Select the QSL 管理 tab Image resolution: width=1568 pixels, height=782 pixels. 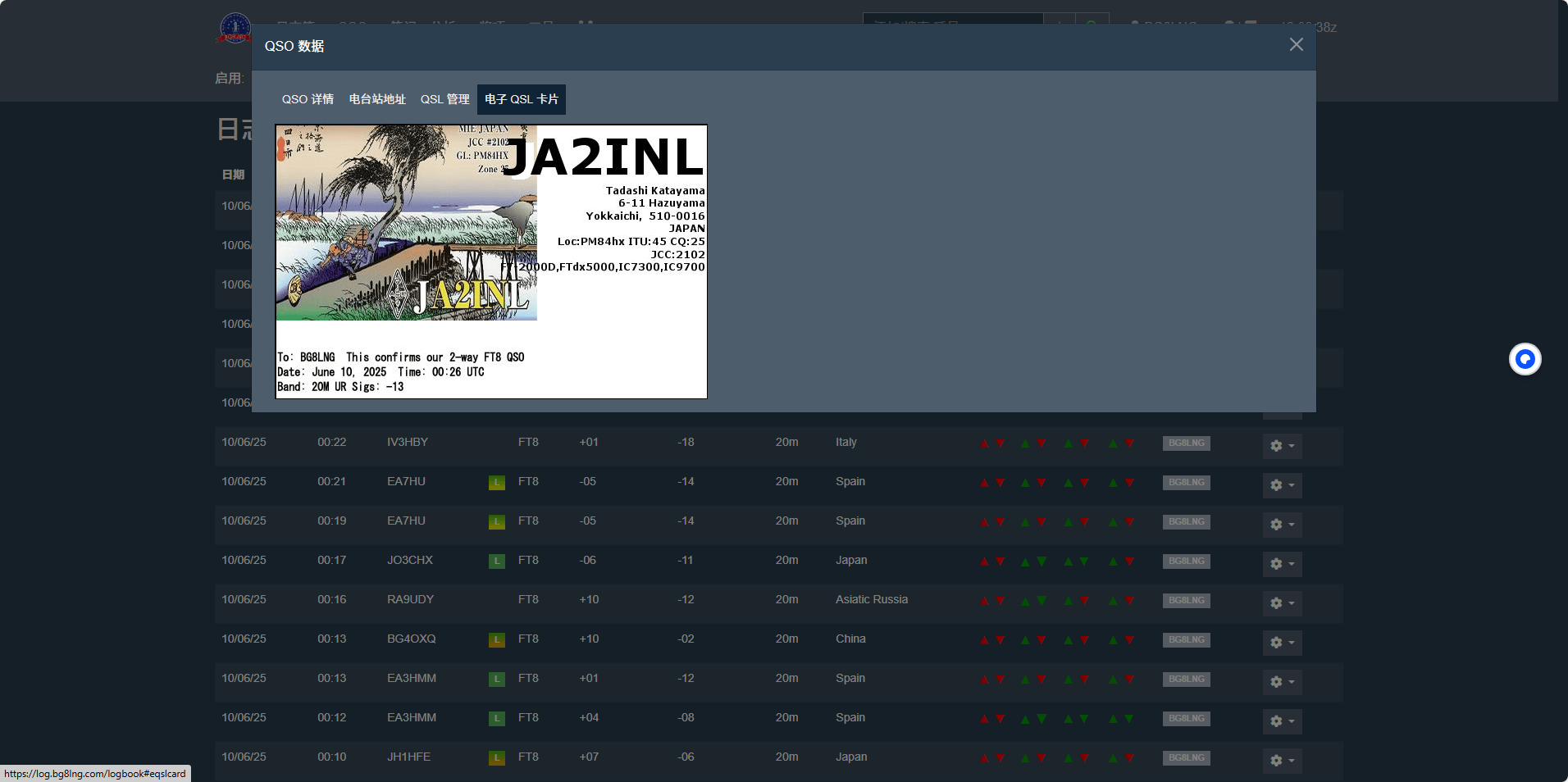tap(445, 99)
